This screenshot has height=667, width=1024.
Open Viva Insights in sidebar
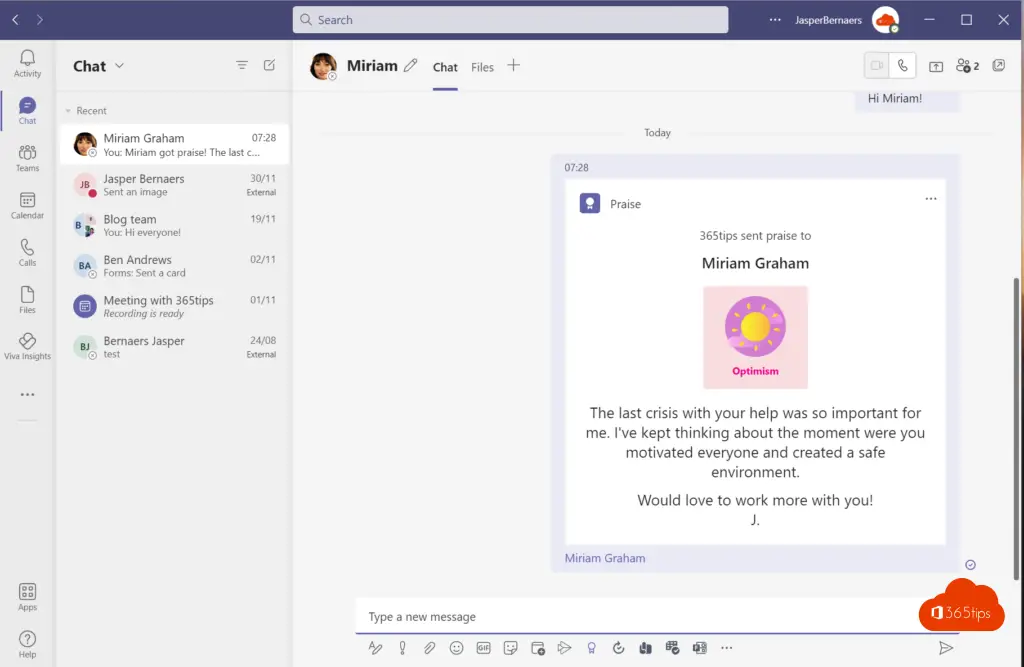[27, 346]
